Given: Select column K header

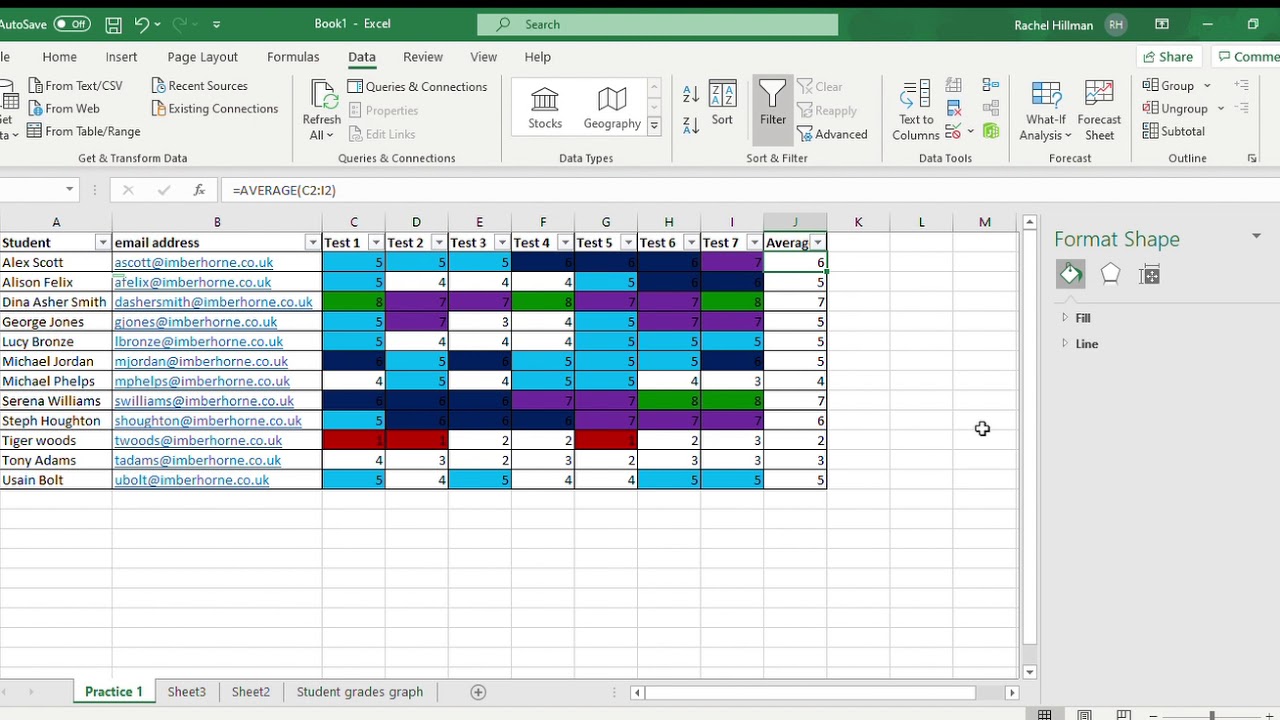Looking at the screenshot, I should click(858, 222).
